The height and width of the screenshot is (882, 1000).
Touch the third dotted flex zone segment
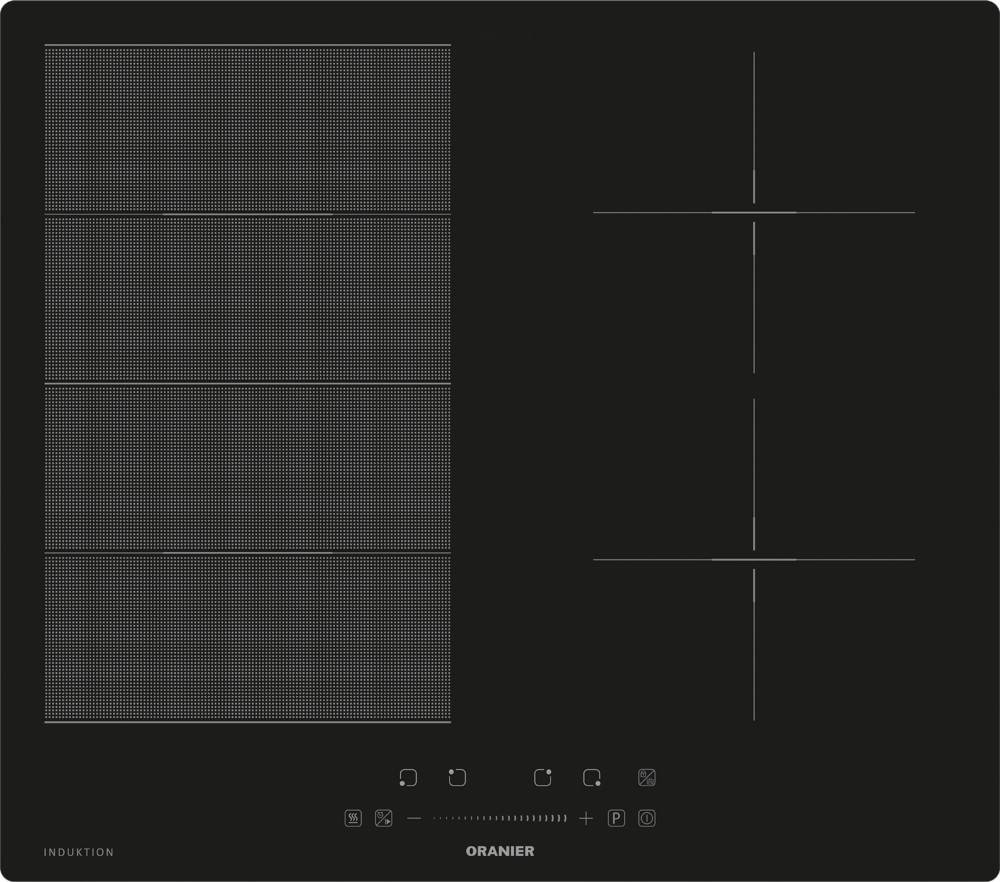[247, 468]
